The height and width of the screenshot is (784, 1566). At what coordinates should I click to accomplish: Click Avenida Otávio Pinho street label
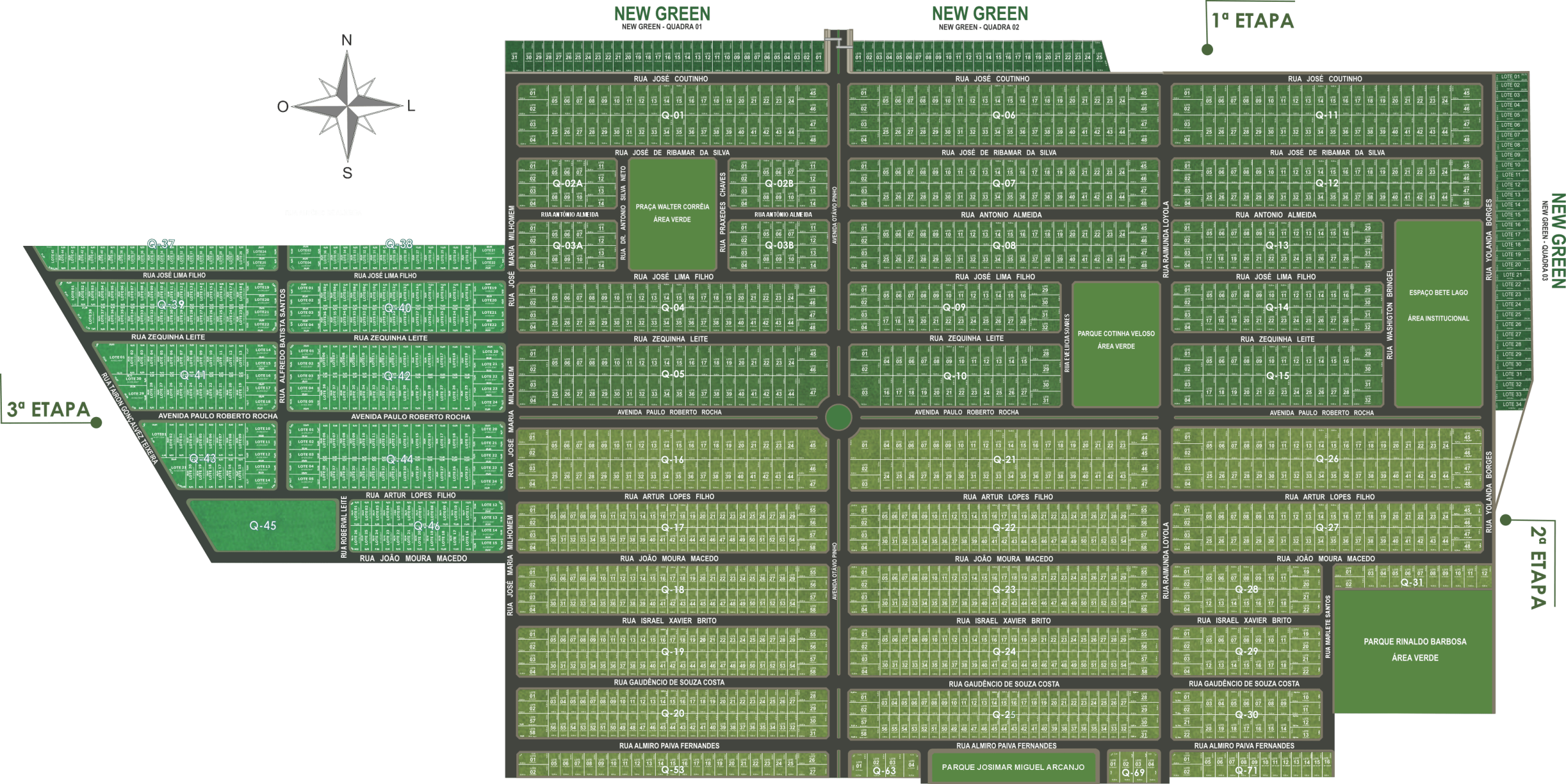pyautogui.click(x=834, y=215)
